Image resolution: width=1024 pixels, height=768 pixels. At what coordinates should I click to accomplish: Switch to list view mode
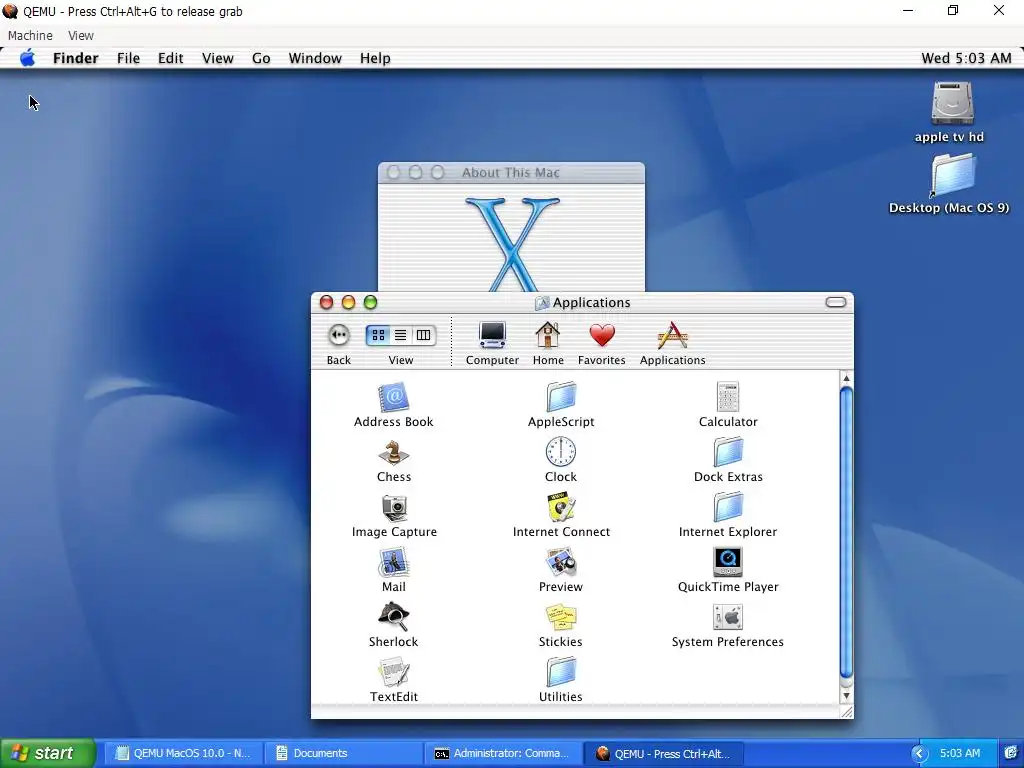[x=401, y=335]
